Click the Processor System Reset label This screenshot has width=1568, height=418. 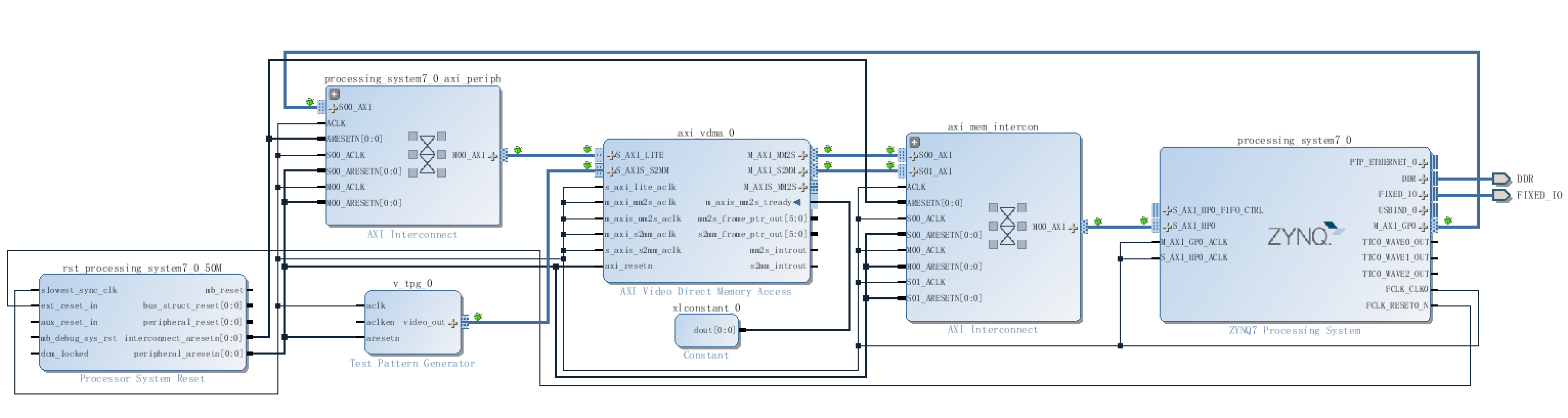pos(142,379)
